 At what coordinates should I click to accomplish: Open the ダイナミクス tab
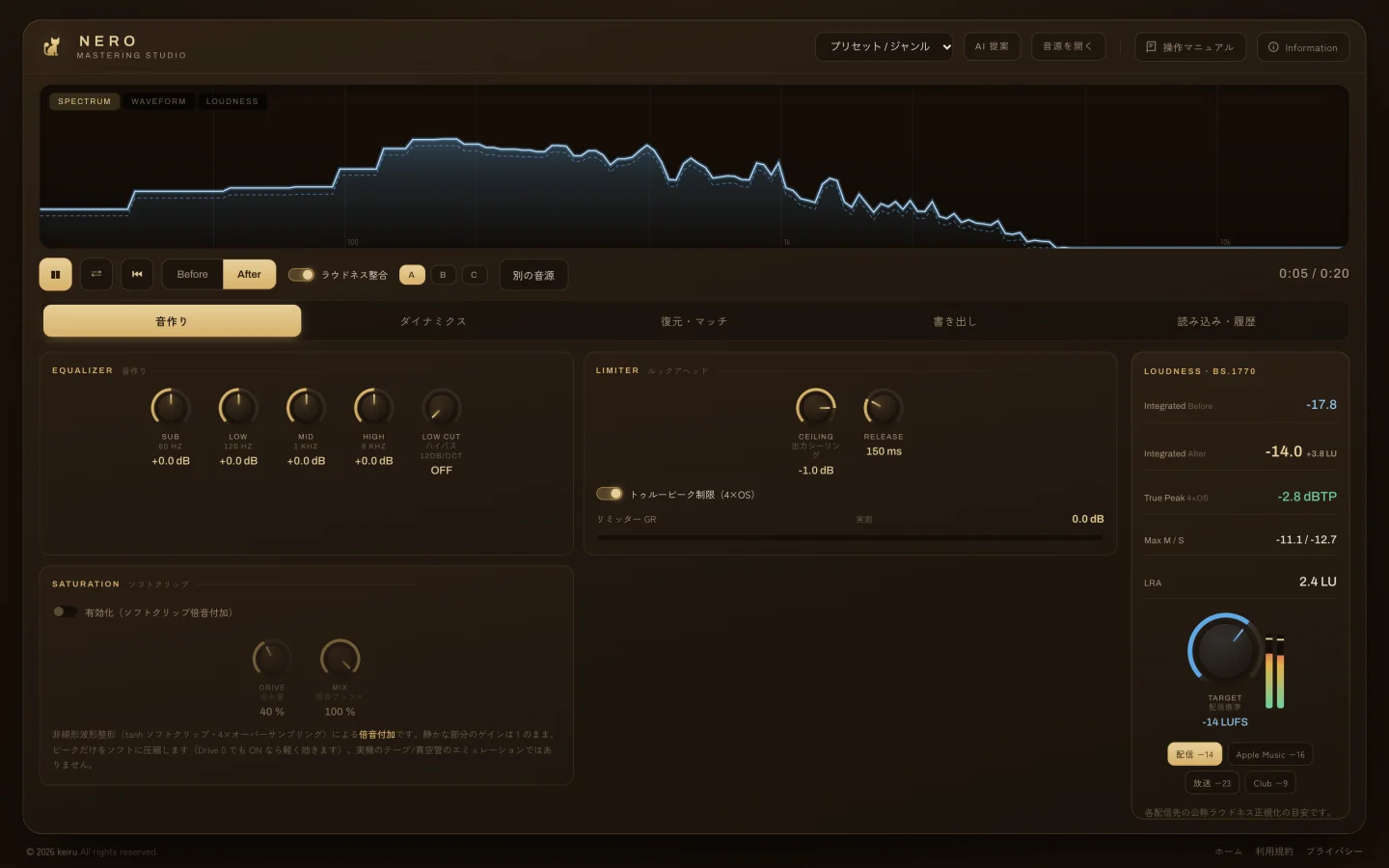[433, 321]
